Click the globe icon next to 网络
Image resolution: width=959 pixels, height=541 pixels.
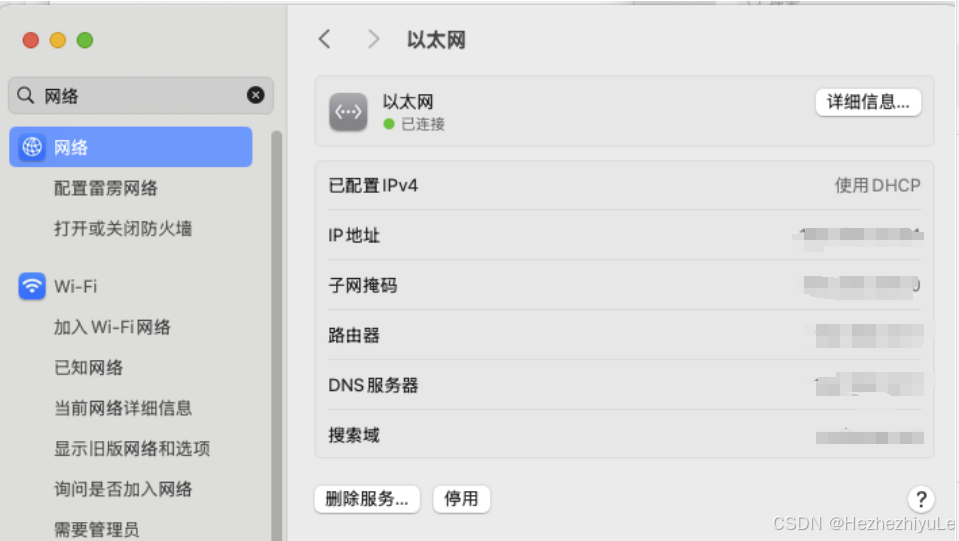pos(32,147)
